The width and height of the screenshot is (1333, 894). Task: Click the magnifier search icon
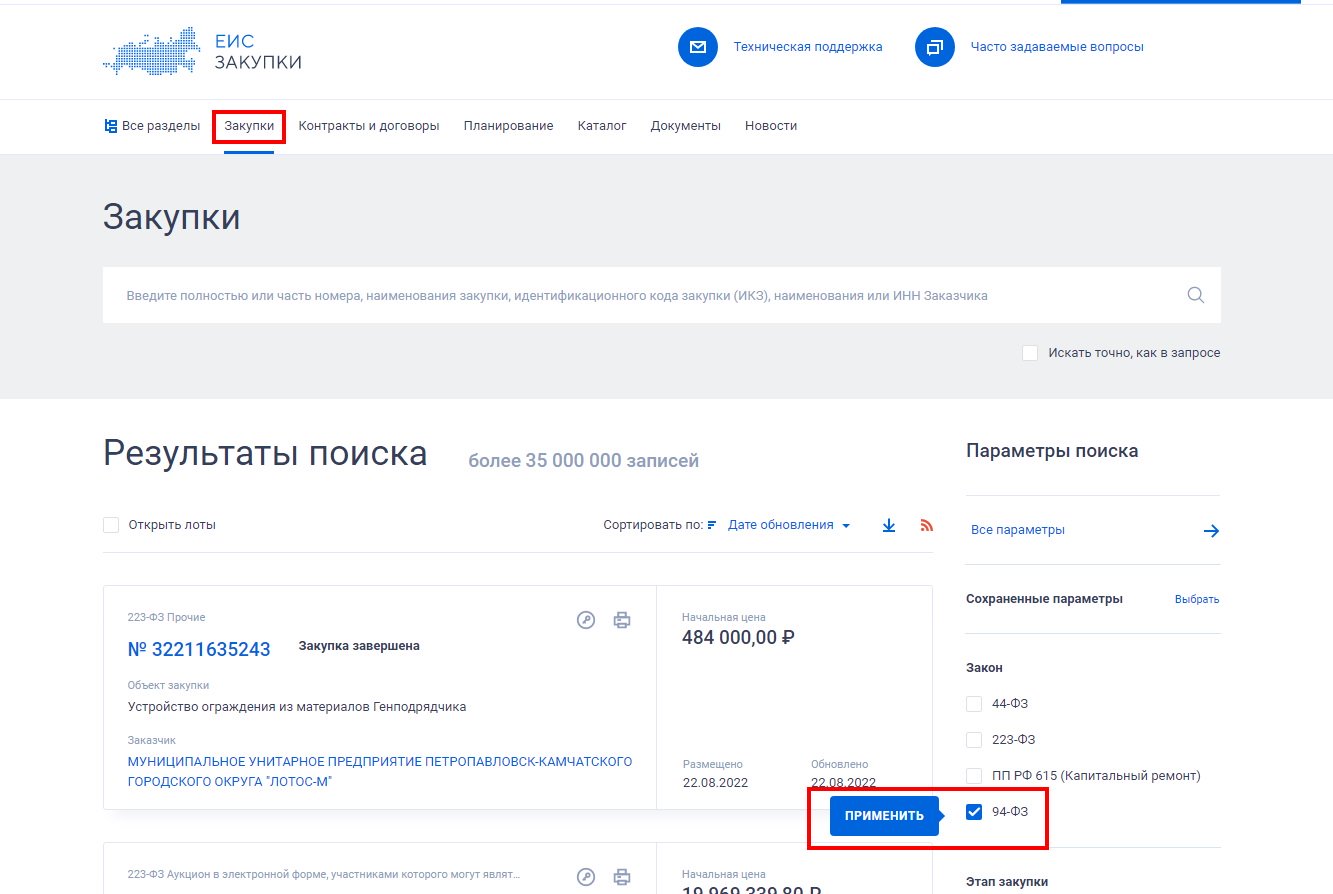point(1195,295)
